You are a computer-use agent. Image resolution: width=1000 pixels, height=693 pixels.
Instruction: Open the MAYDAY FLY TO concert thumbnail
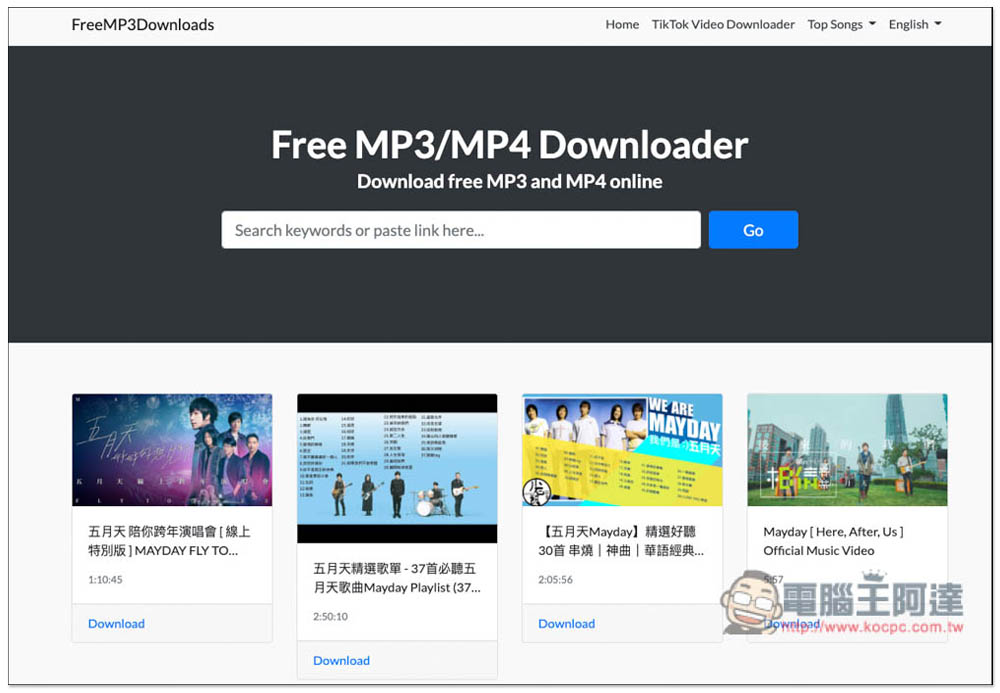[172, 450]
